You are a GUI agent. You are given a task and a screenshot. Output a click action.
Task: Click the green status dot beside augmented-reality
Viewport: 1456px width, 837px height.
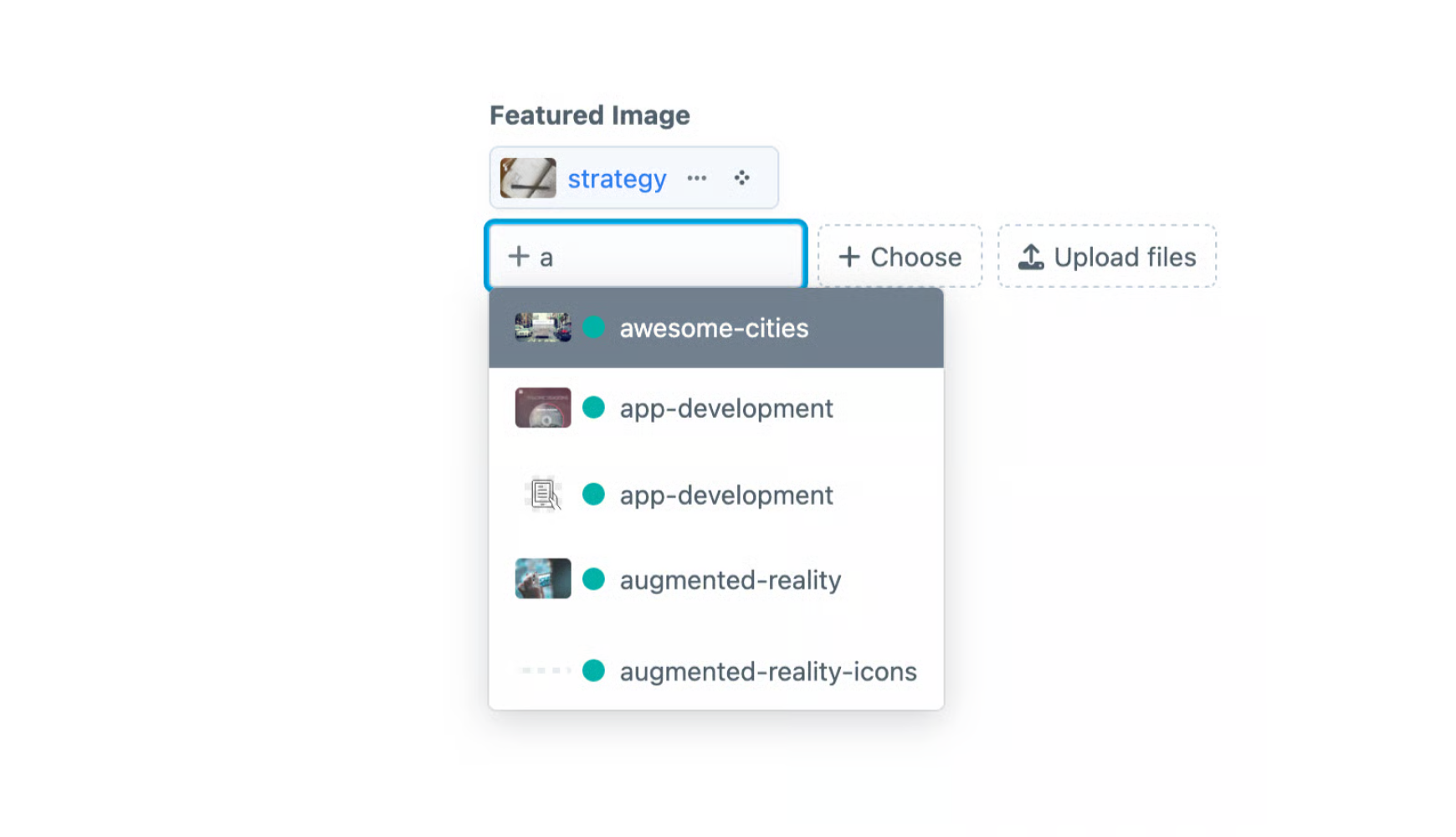coord(593,578)
